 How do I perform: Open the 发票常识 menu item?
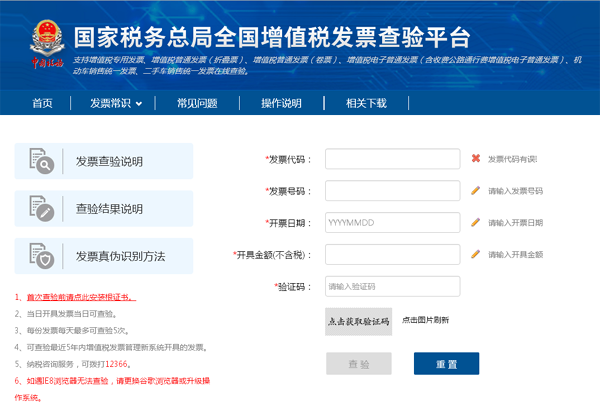[x=110, y=103]
